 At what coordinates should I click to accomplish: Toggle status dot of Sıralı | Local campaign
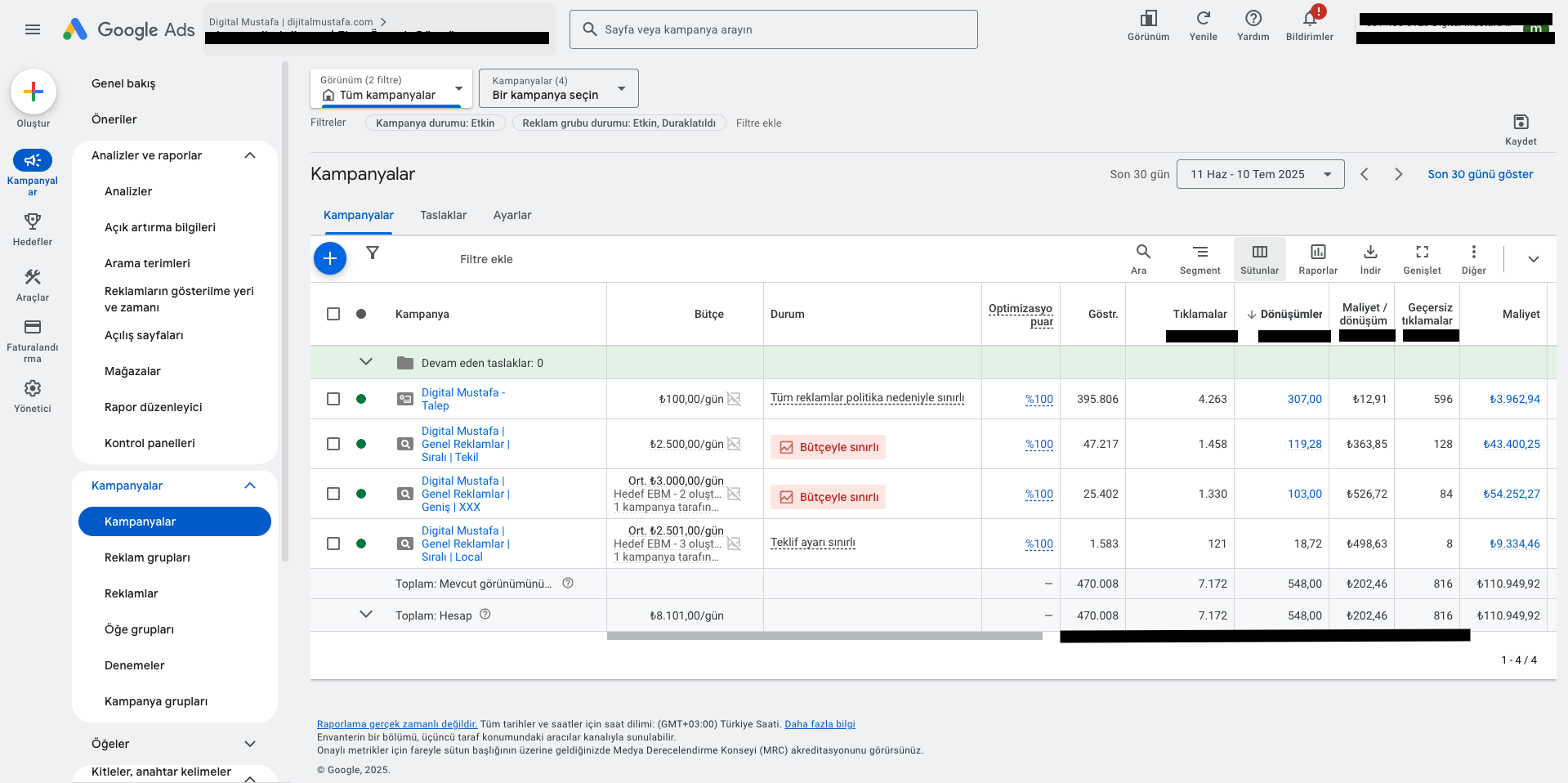361,544
